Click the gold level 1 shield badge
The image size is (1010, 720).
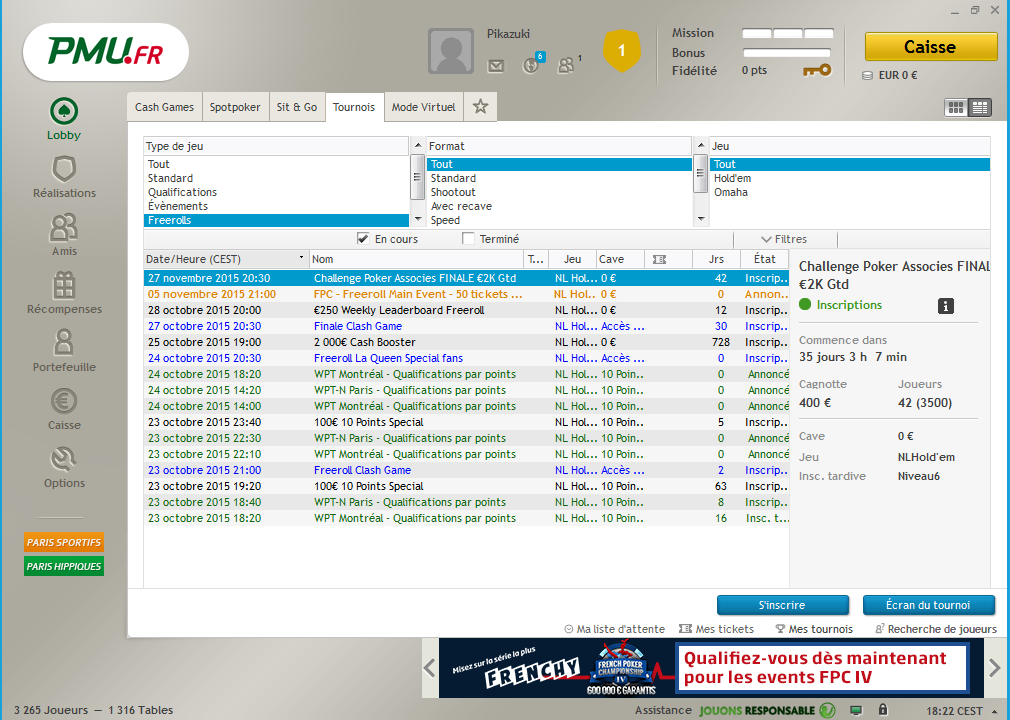(622, 50)
